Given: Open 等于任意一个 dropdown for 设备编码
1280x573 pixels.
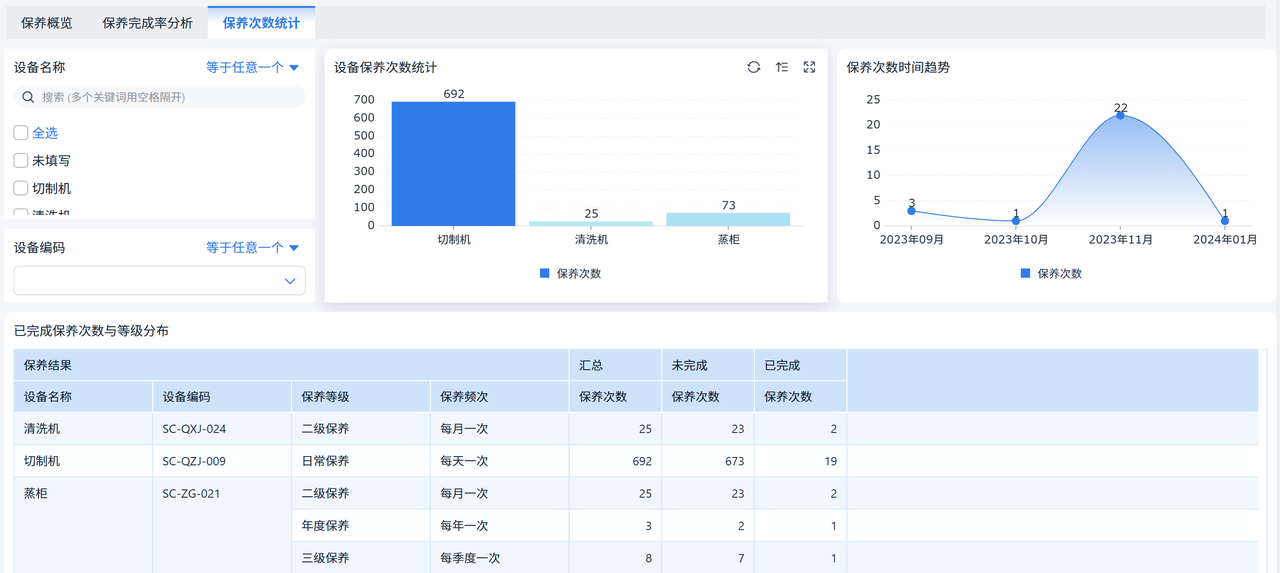Looking at the screenshot, I should click(x=253, y=247).
